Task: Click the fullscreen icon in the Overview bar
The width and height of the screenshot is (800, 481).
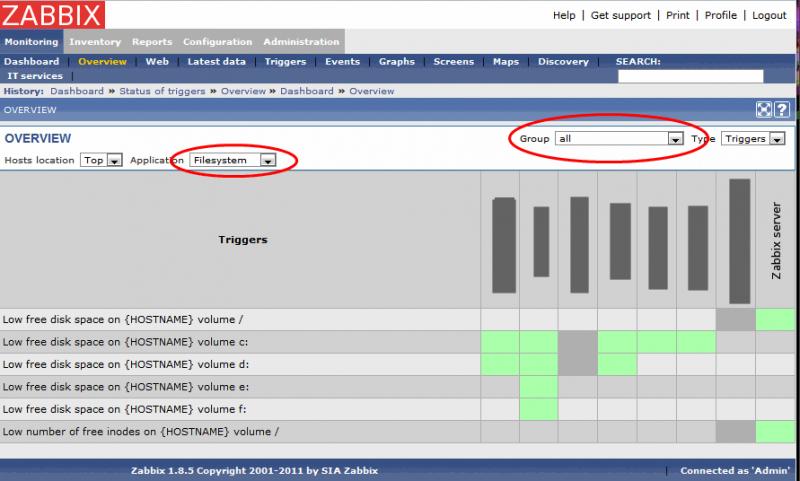Action: pyautogui.click(x=763, y=110)
